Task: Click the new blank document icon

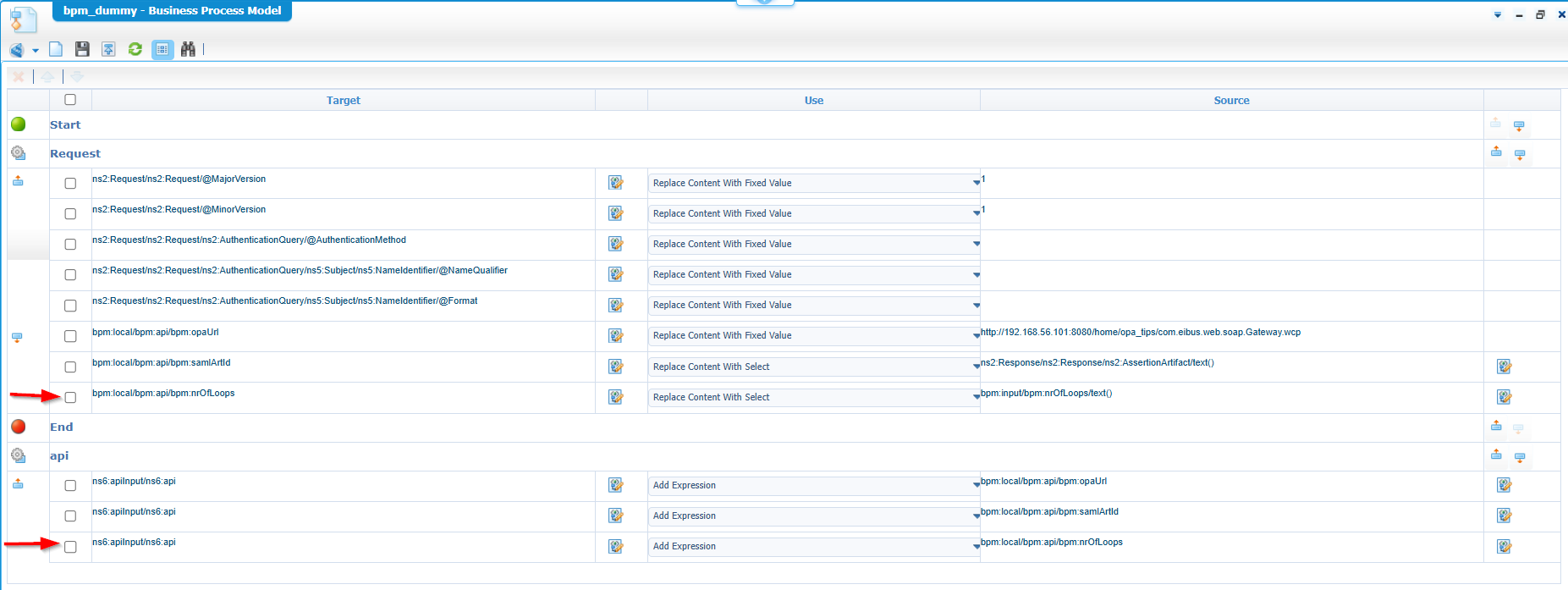Action: 56,49
